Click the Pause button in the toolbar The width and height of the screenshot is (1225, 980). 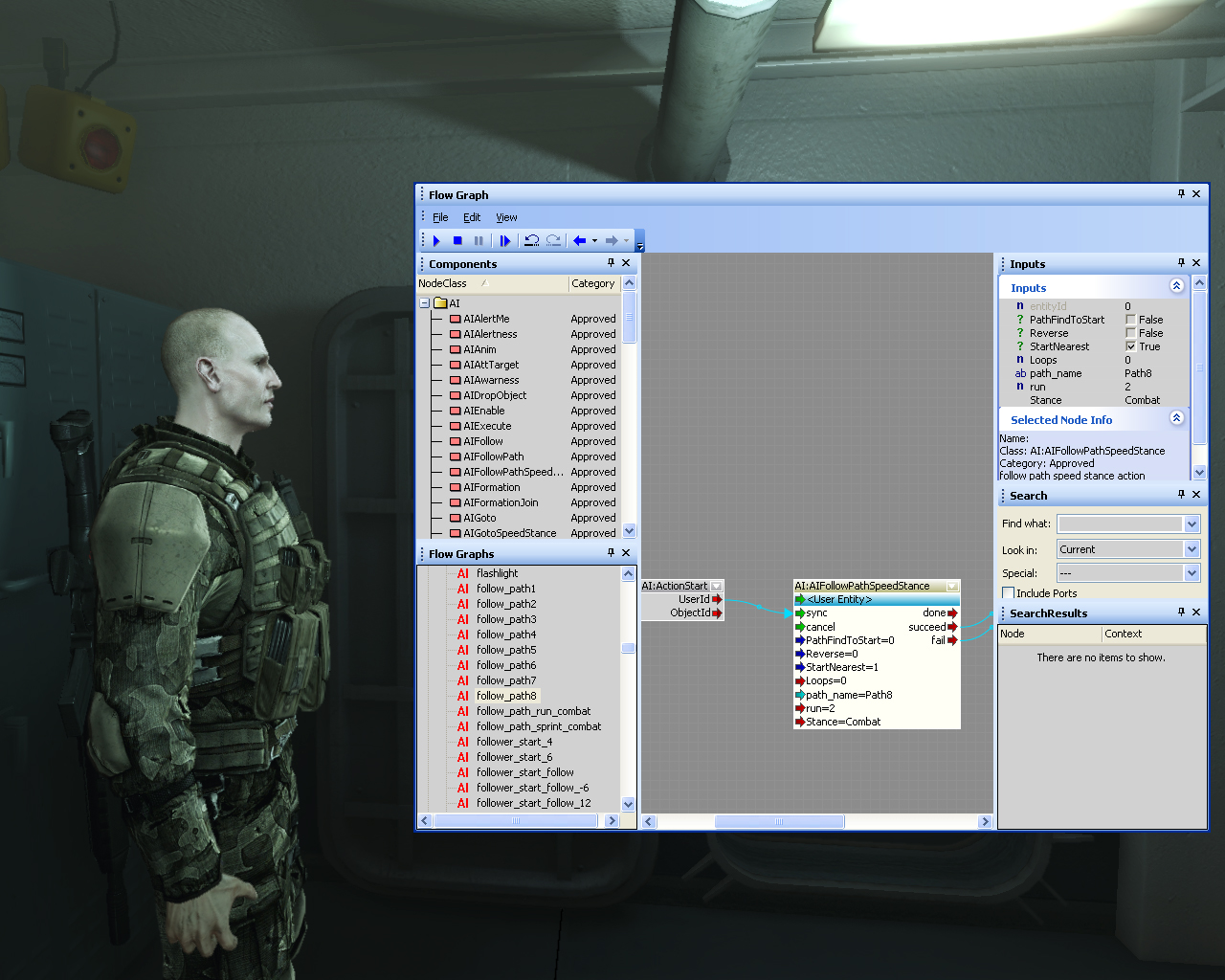coord(479,241)
